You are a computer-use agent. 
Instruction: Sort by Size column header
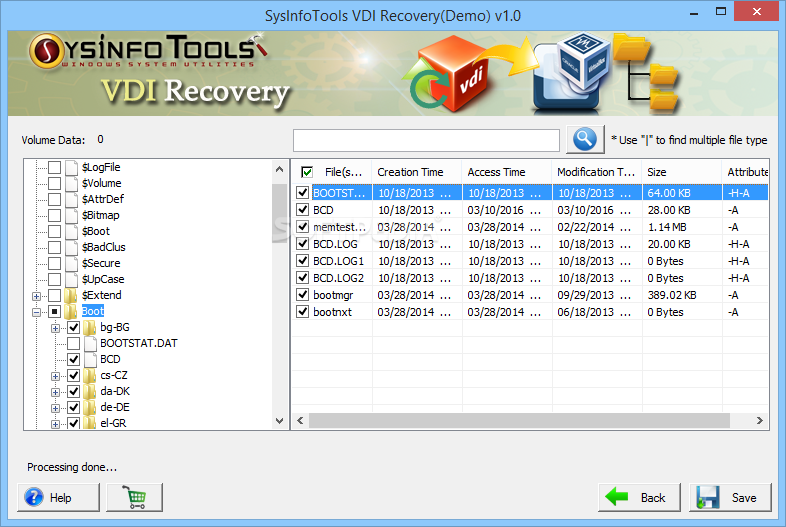(x=682, y=172)
